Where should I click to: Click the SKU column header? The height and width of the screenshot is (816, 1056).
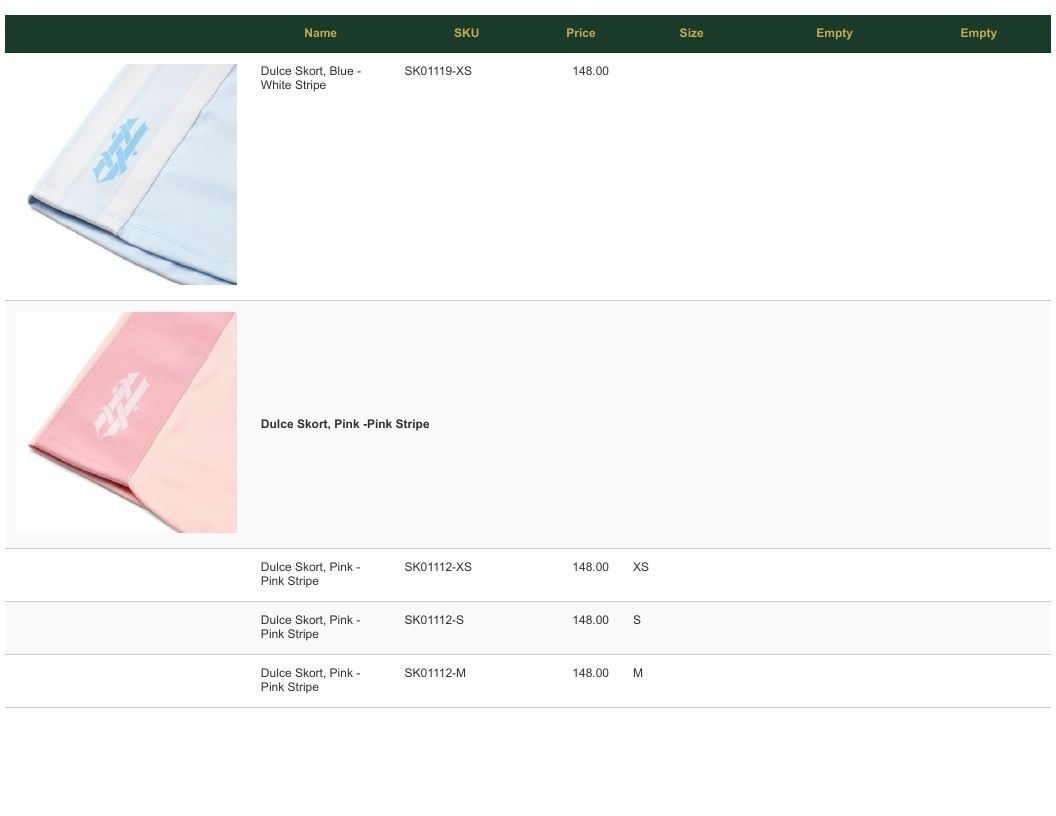tap(466, 33)
